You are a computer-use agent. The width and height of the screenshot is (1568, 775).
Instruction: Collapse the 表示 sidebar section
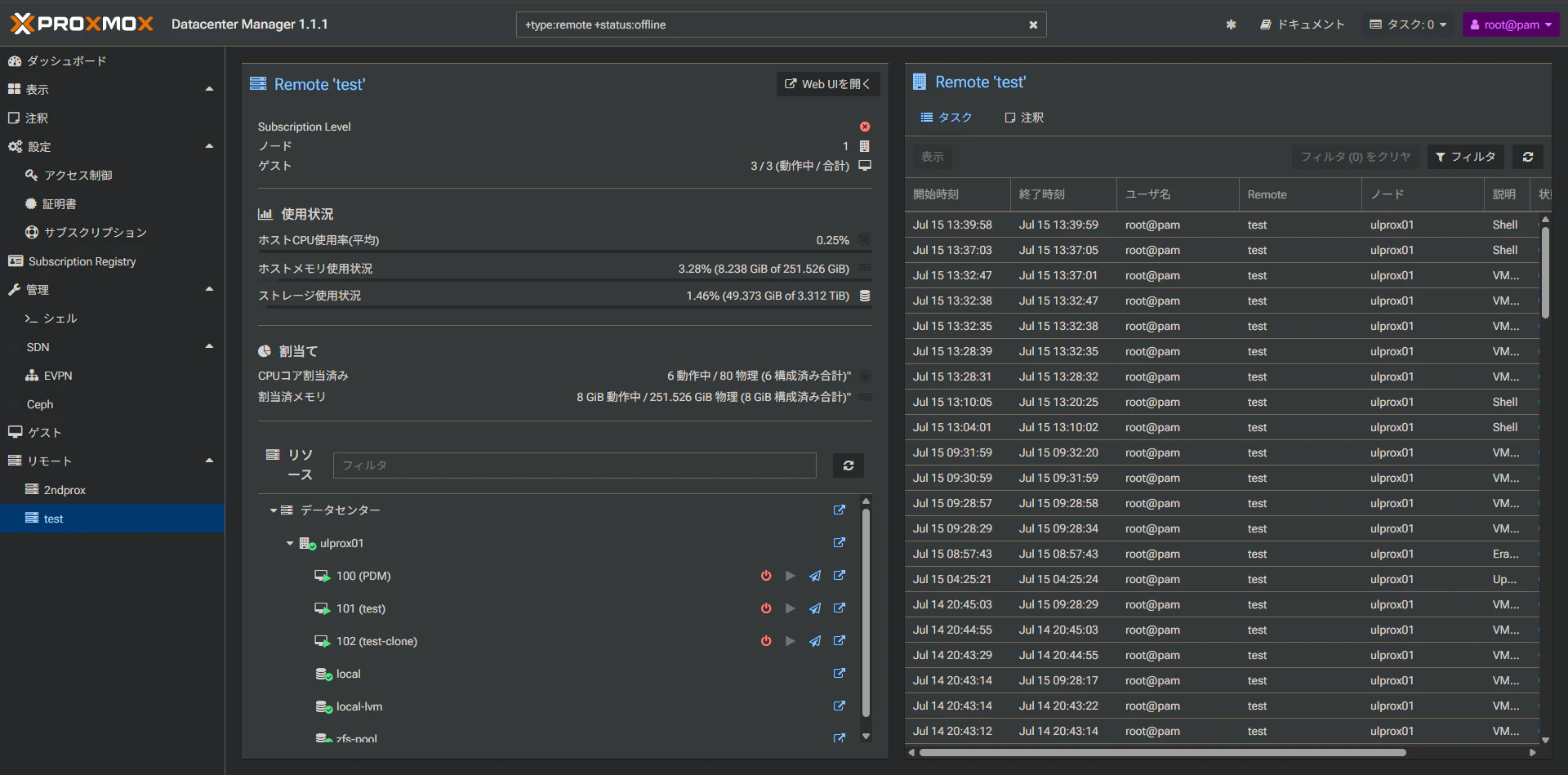click(209, 89)
